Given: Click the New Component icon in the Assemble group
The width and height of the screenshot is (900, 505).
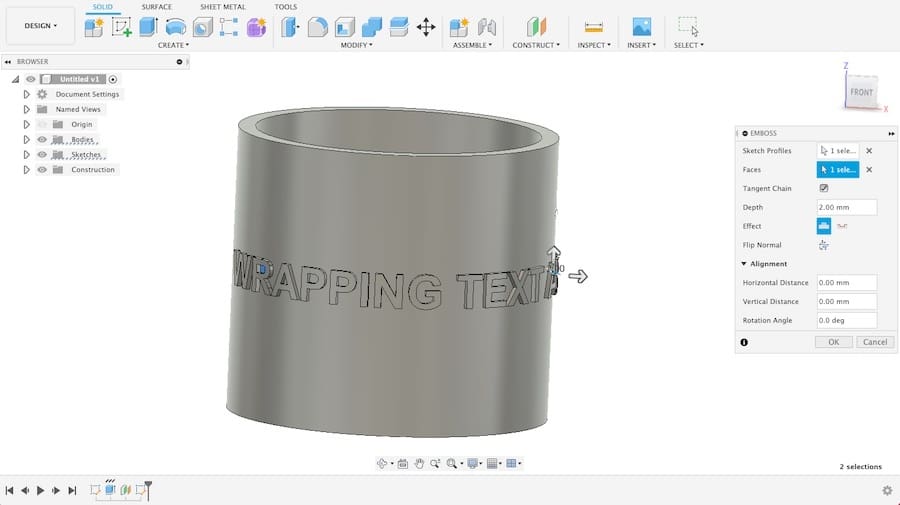Looking at the screenshot, I should 459,27.
